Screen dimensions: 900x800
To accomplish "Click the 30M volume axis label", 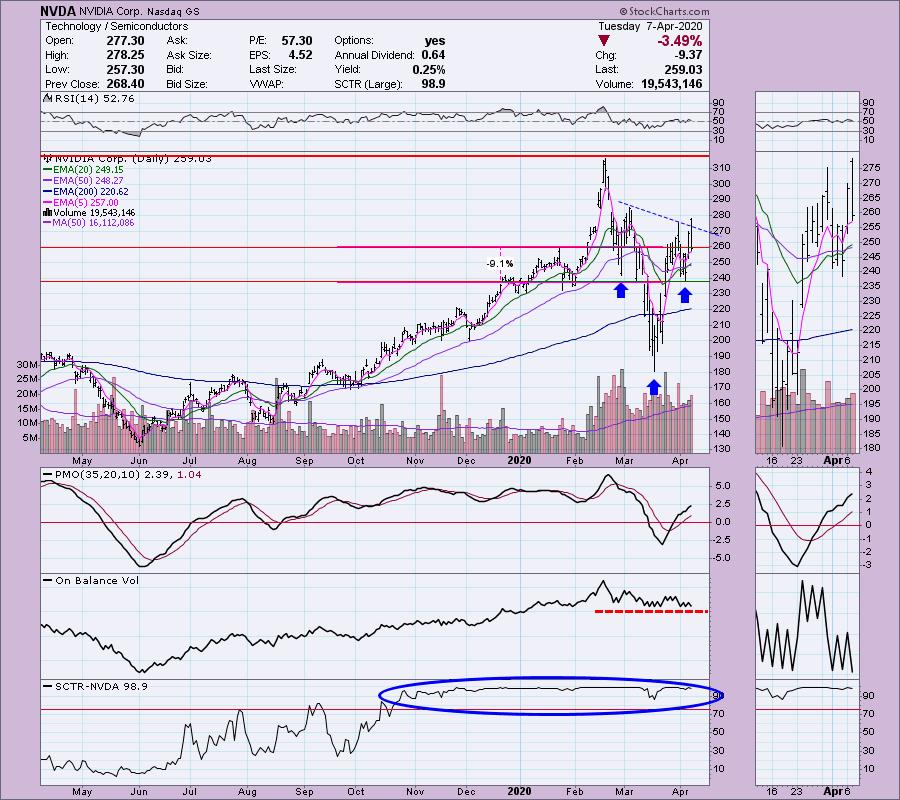I will point(27,365).
